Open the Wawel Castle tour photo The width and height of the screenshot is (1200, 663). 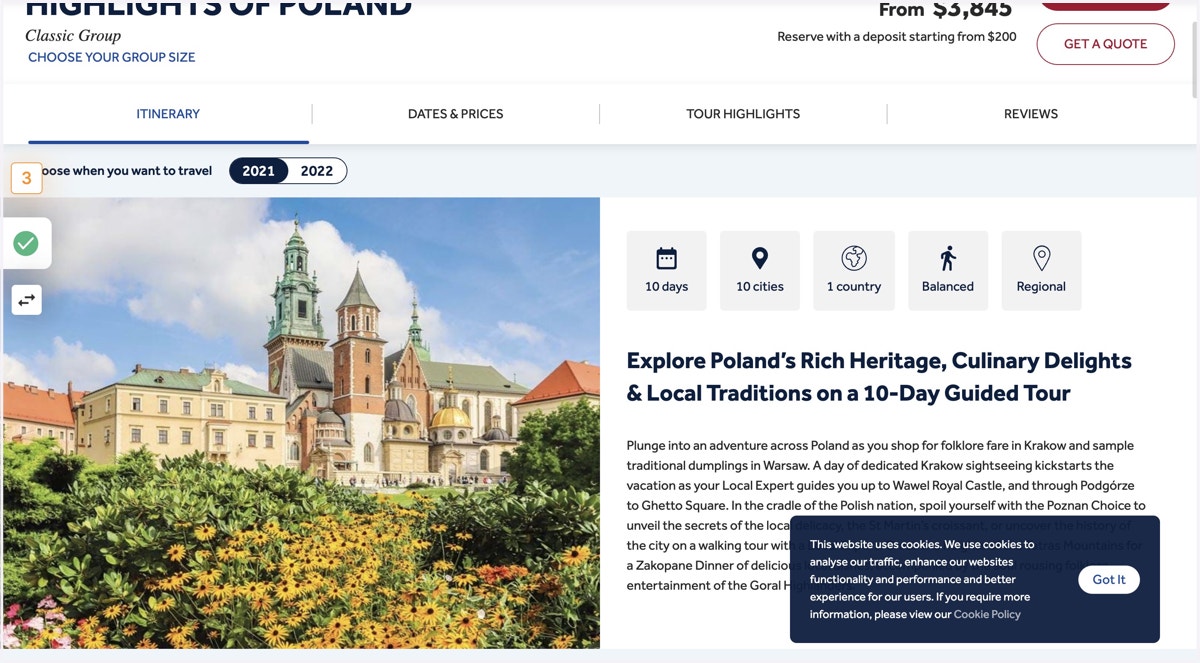coord(301,422)
